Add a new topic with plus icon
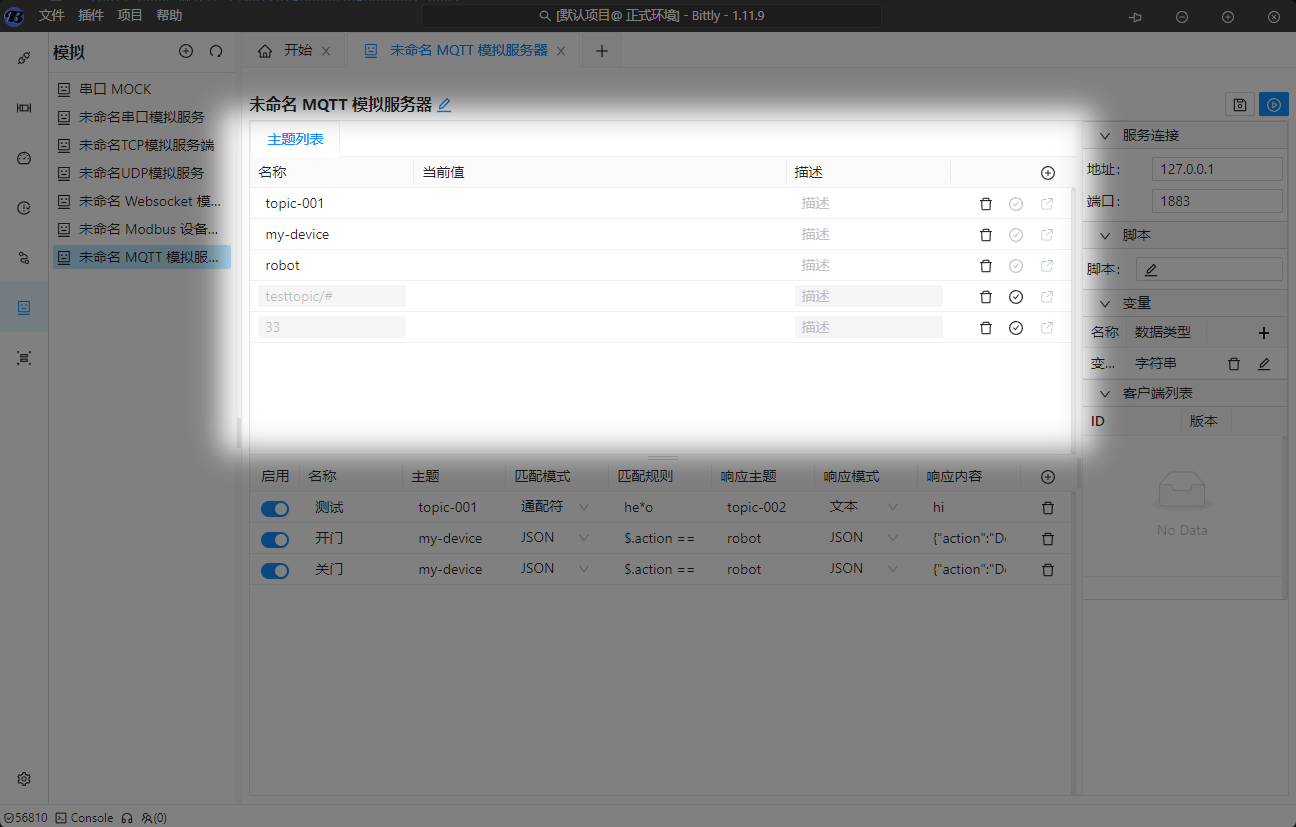Viewport: 1296px width, 827px height. 1048,173
